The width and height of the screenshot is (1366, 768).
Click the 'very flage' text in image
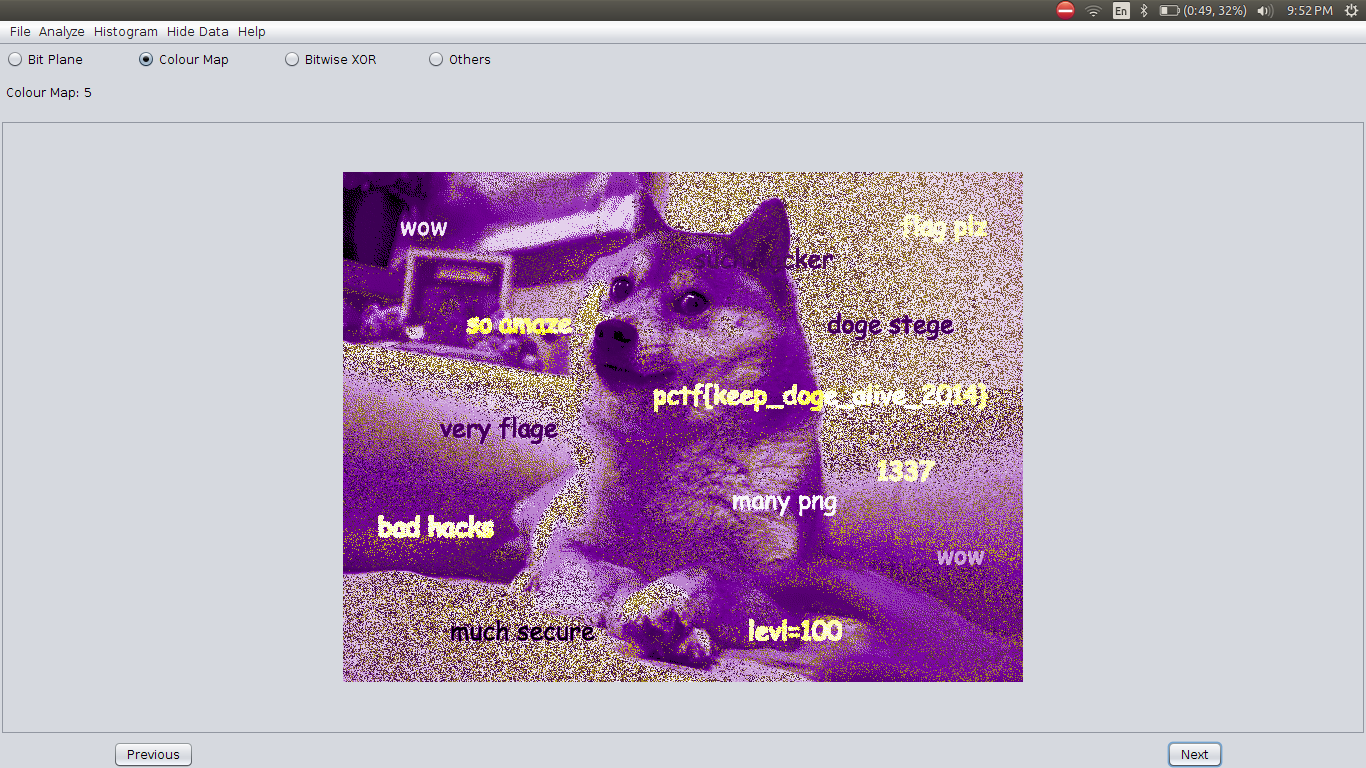(498, 429)
